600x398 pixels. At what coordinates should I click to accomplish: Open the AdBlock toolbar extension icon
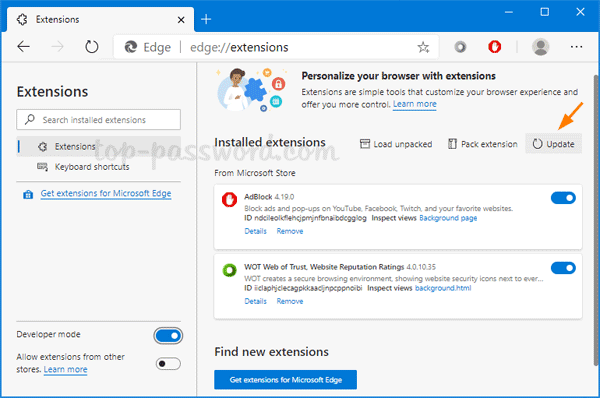(x=494, y=47)
